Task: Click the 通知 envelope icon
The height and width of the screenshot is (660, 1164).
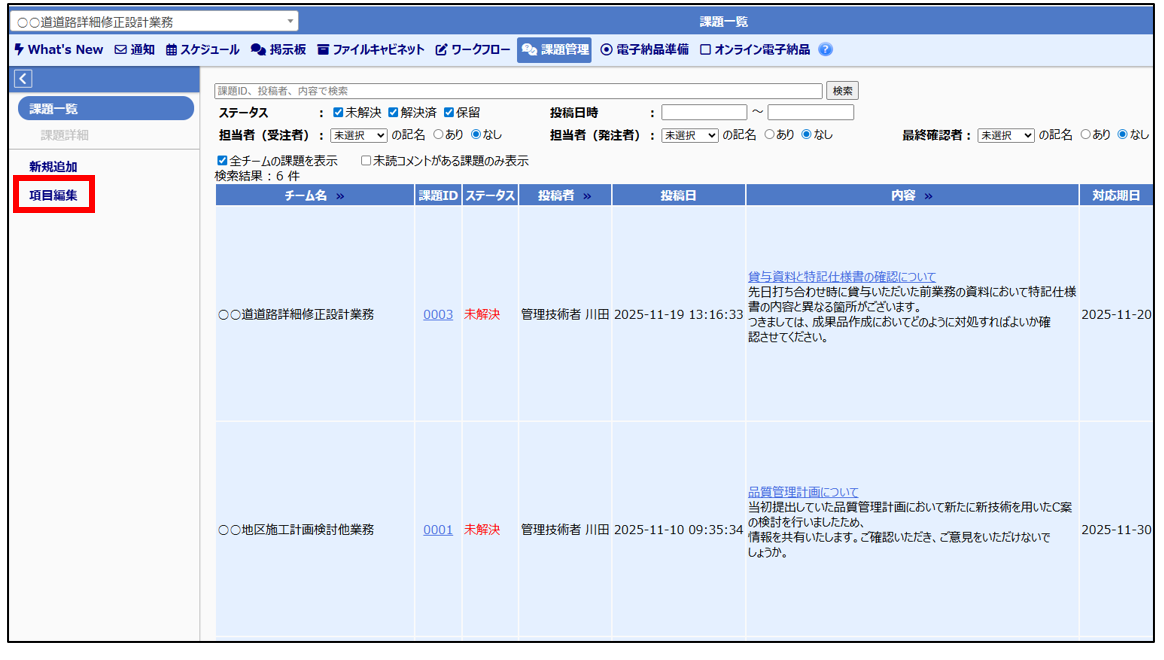Action: (121, 50)
